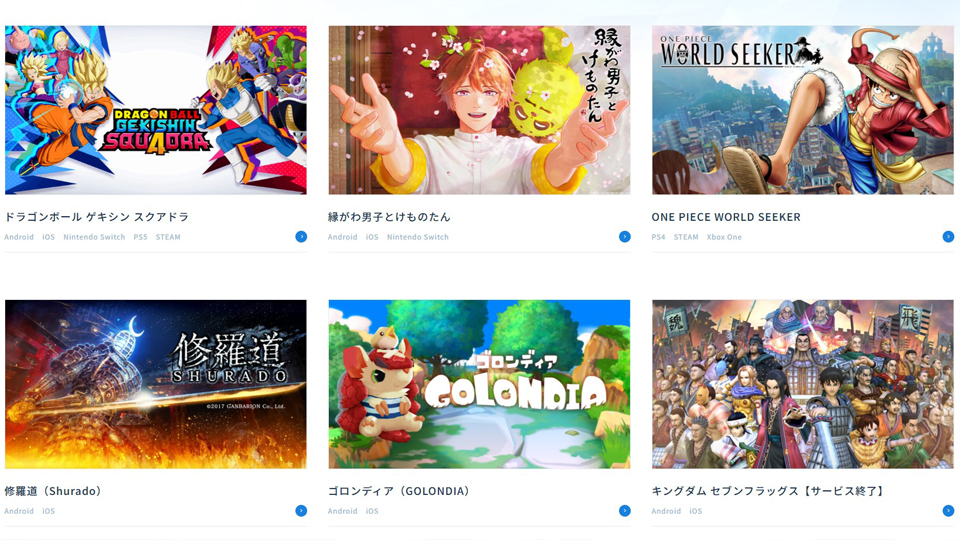960x540 pixels.
Task: Select the Xbox One tag under World Seeker
Action: [724, 237]
